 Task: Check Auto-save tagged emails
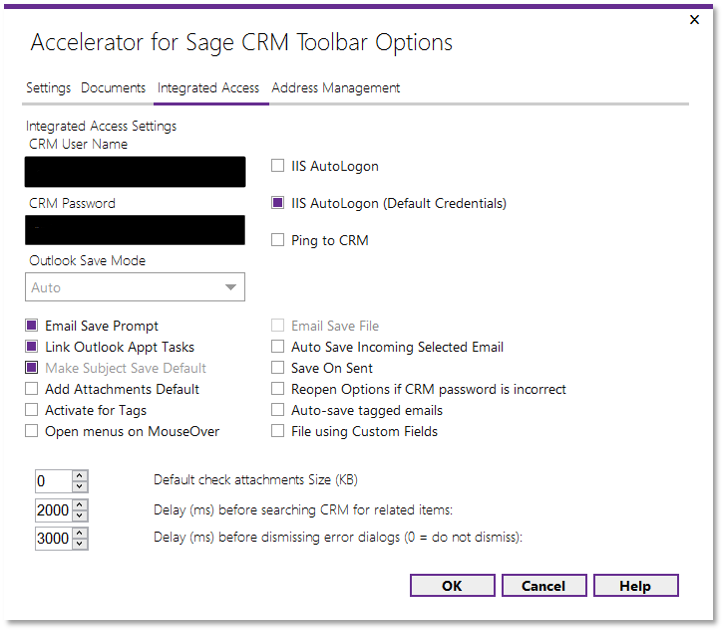point(278,410)
